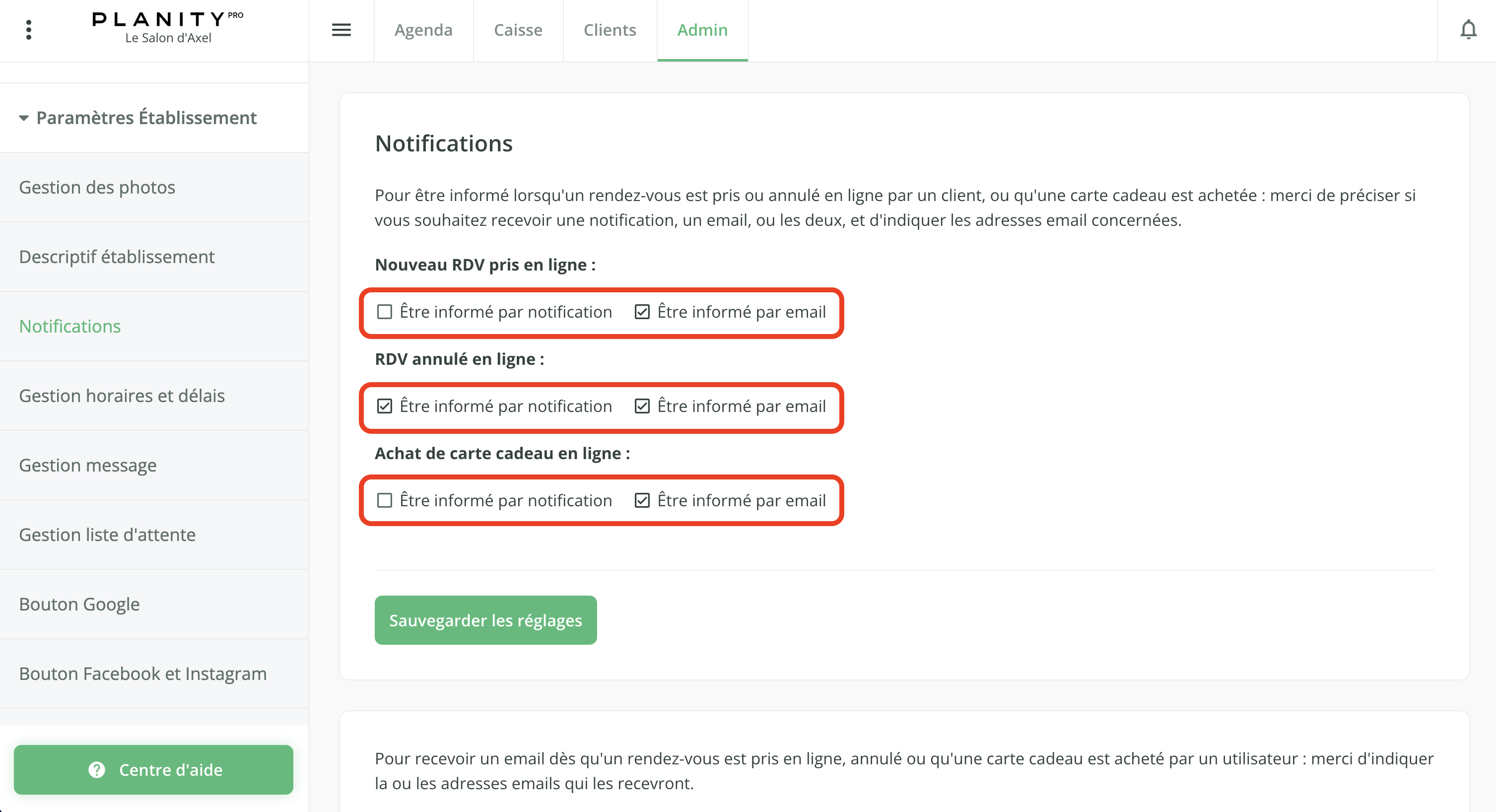Image resolution: width=1496 pixels, height=812 pixels.
Task: Select Gestion des photos in sidebar
Action: click(97, 187)
